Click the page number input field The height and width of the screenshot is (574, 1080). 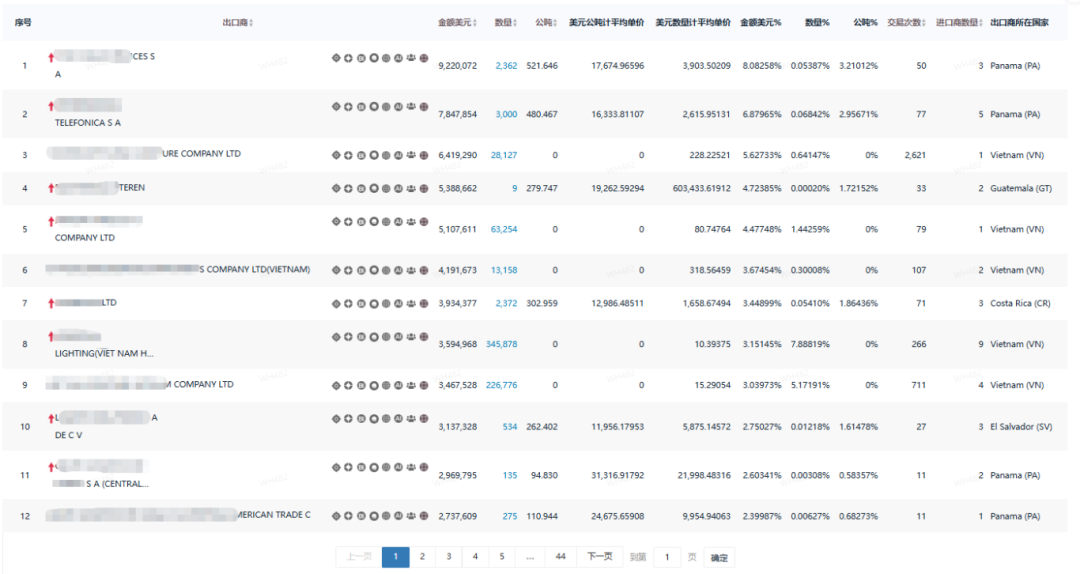pos(667,557)
